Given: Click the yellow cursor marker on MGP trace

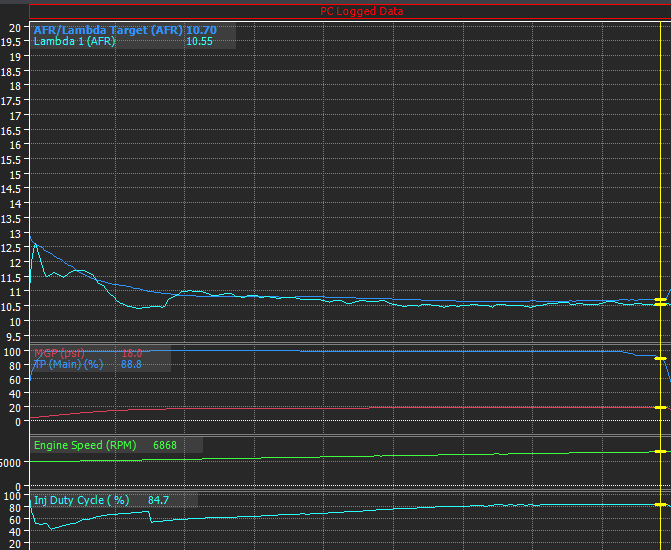Looking at the screenshot, I should pos(660,407).
